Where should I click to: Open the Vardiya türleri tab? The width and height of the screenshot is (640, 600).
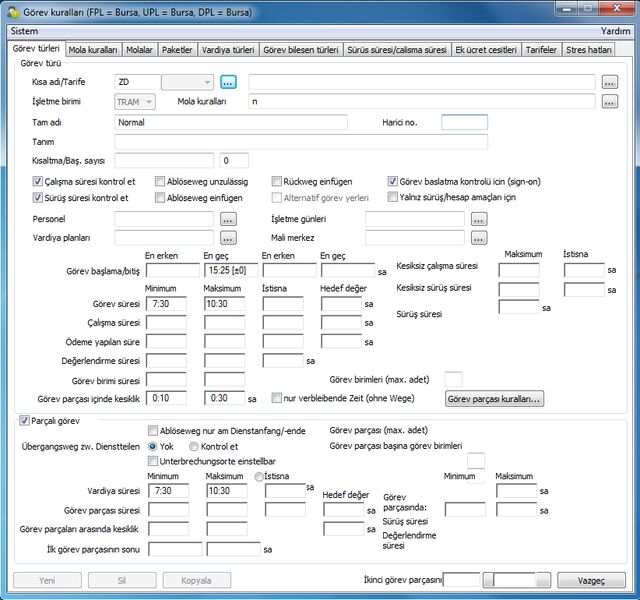point(228,50)
